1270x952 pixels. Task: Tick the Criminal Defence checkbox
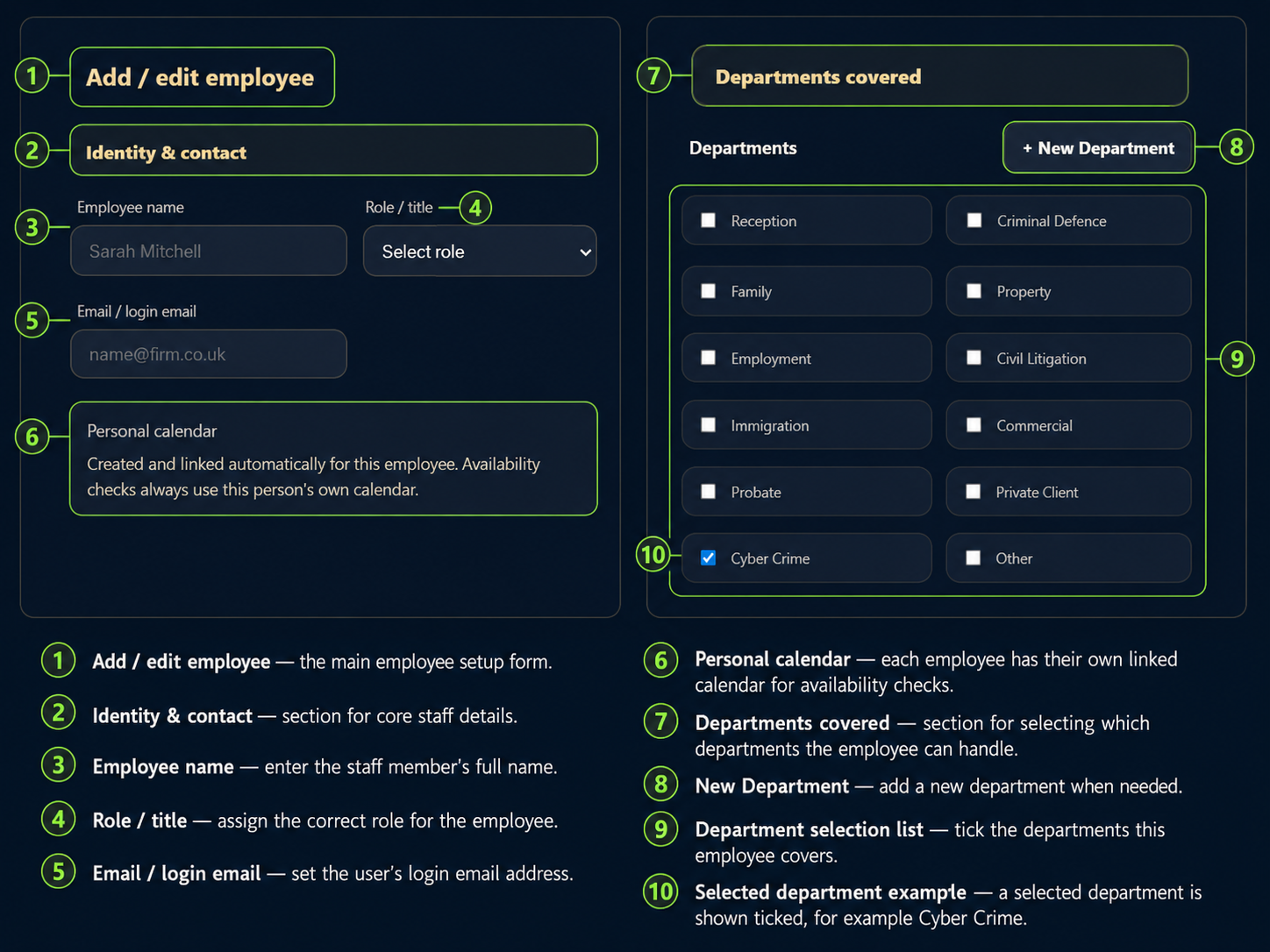coord(974,220)
